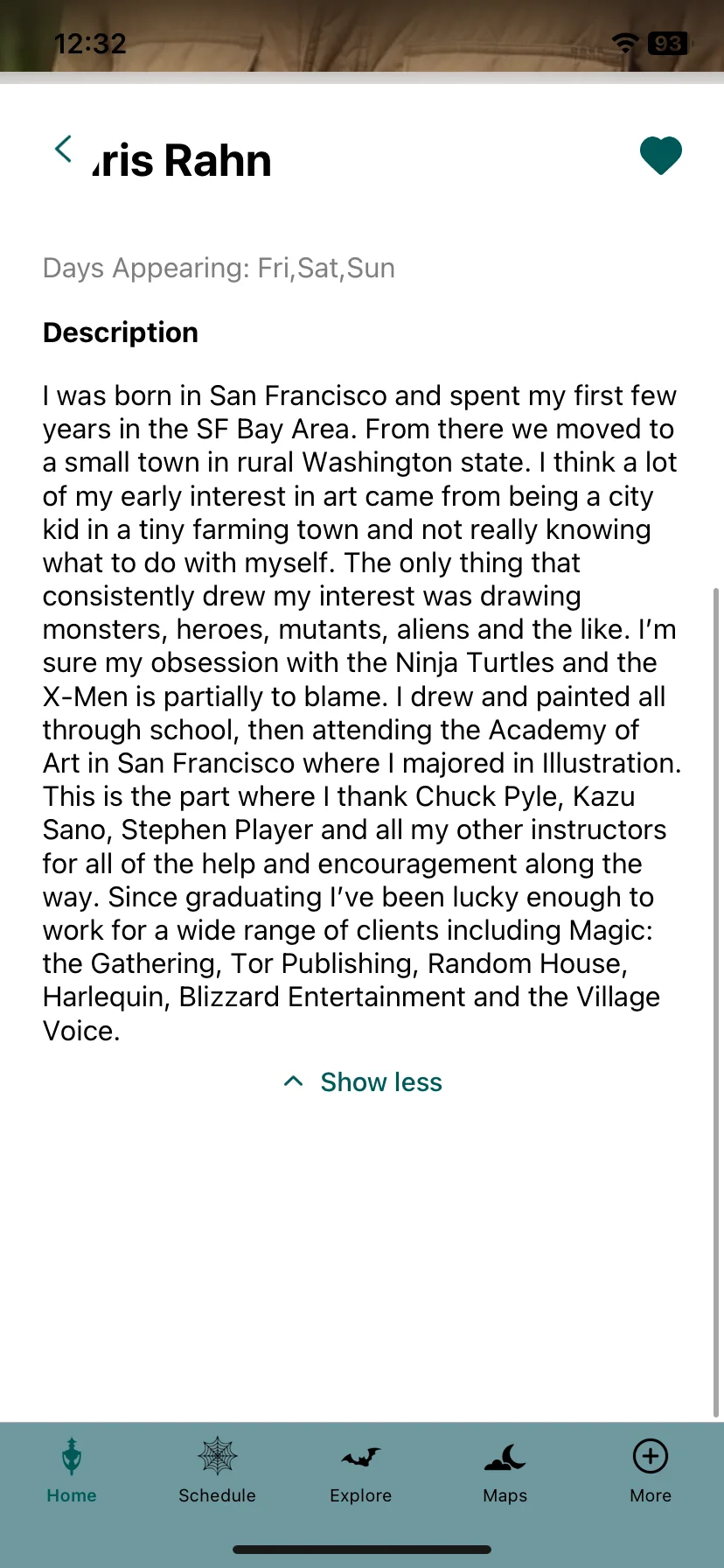Open Maps via the moon and hills icon
724x1568 pixels.
pos(505,1457)
